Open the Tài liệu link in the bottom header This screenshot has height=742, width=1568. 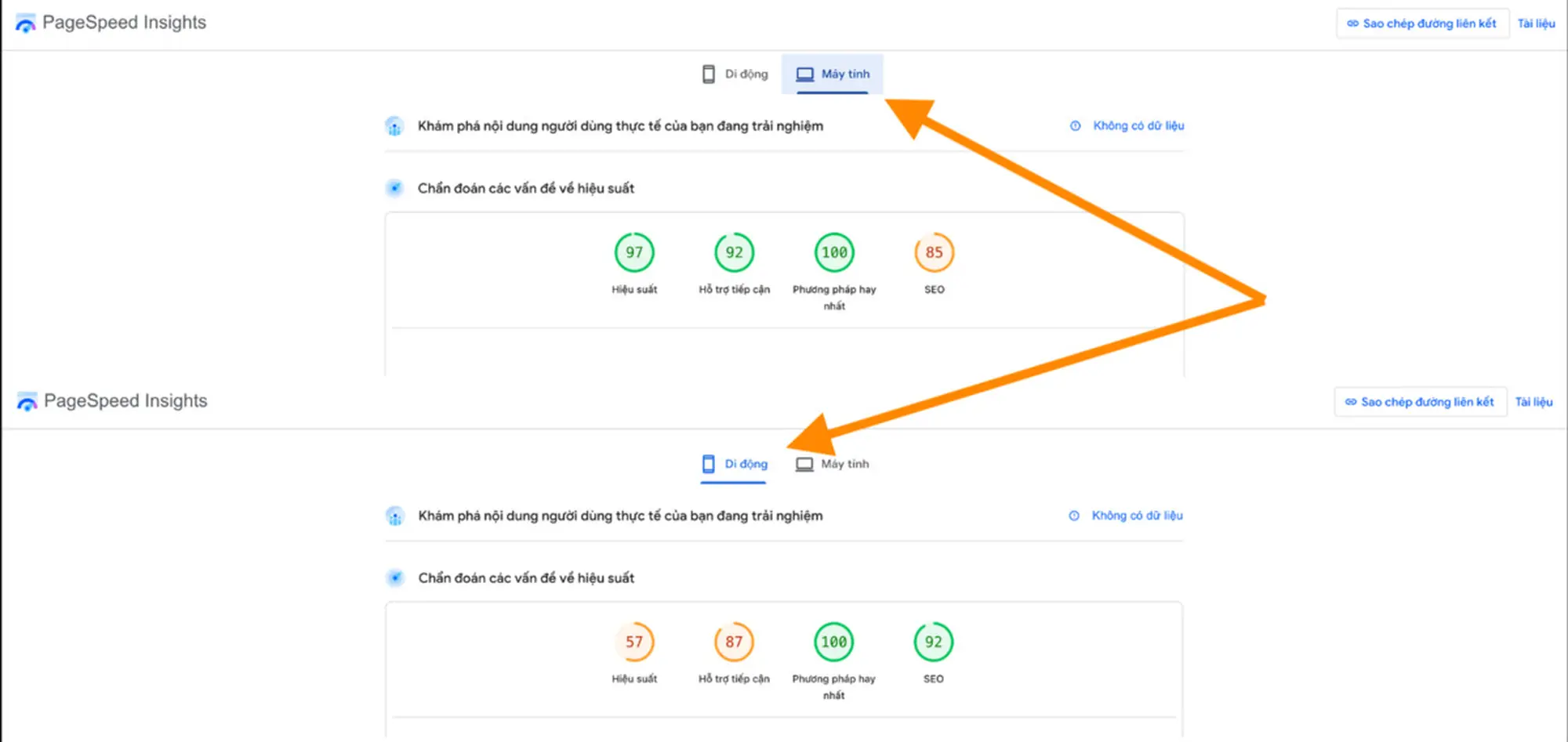(x=1534, y=402)
